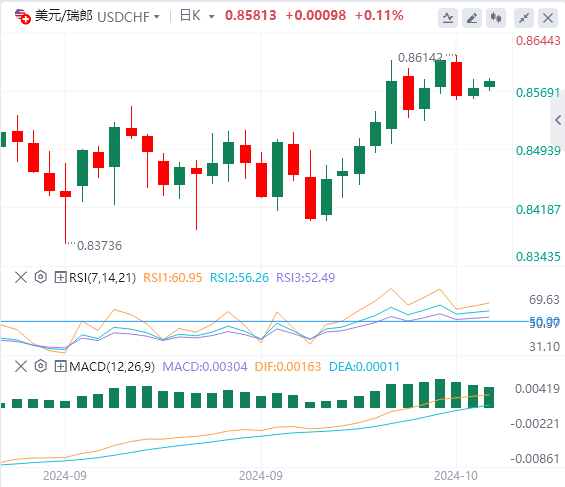The height and width of the screenshot is (487, 565).
Task: Click the MACD axis value -0.00221
Action: tap(535, 424)
